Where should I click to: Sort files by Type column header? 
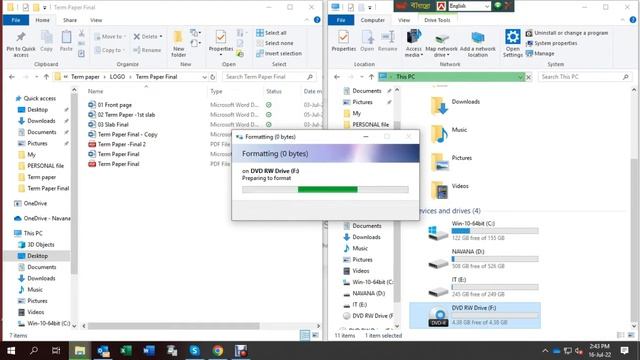pyautogui.click(x=216, y=91)
